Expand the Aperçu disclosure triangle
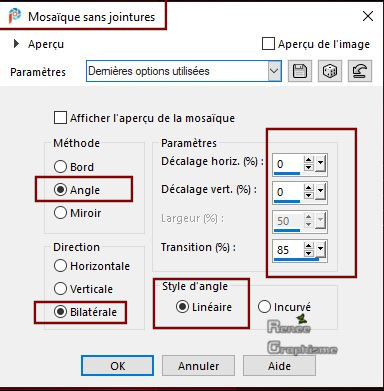Viewport: 384px width, 391px height. [x=16, y=44]
